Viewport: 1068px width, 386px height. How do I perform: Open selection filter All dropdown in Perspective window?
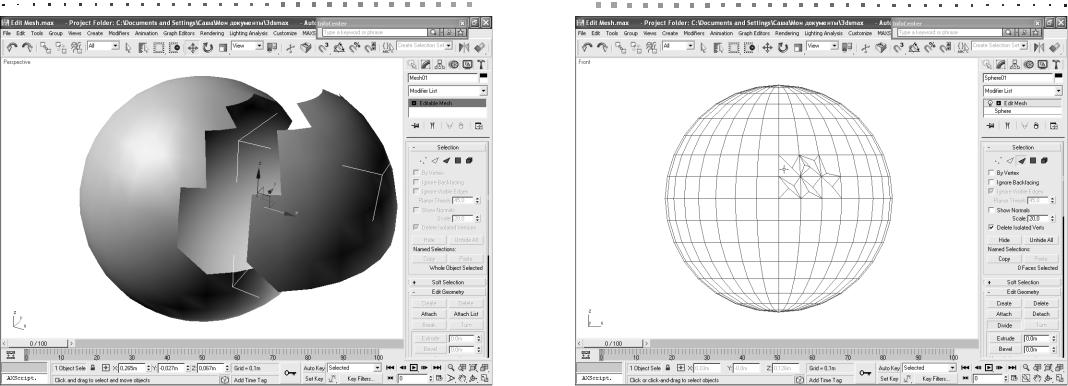click(x=116, y=46)
